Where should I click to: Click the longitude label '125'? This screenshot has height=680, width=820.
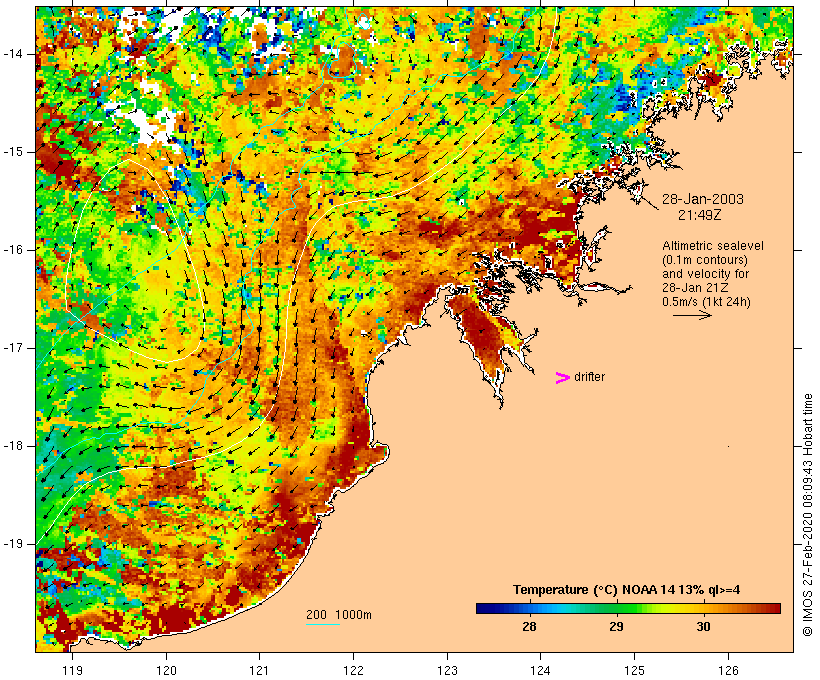tap(635, 671)
